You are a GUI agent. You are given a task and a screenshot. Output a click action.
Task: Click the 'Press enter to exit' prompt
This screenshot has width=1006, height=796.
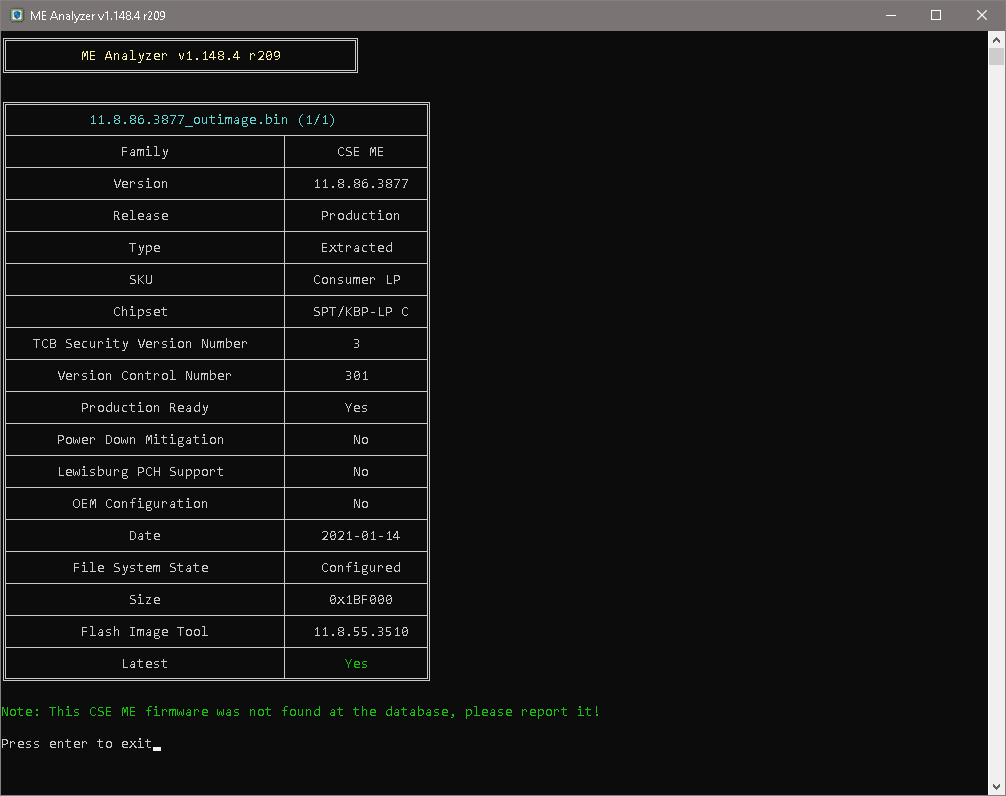[77, 744]
